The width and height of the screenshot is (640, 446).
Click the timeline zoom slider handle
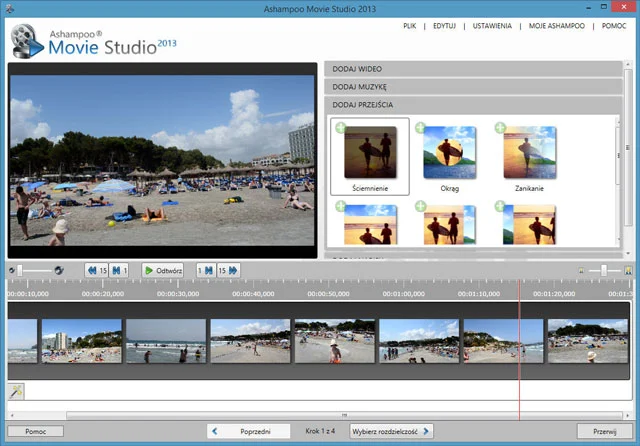[x=603, y=270]
